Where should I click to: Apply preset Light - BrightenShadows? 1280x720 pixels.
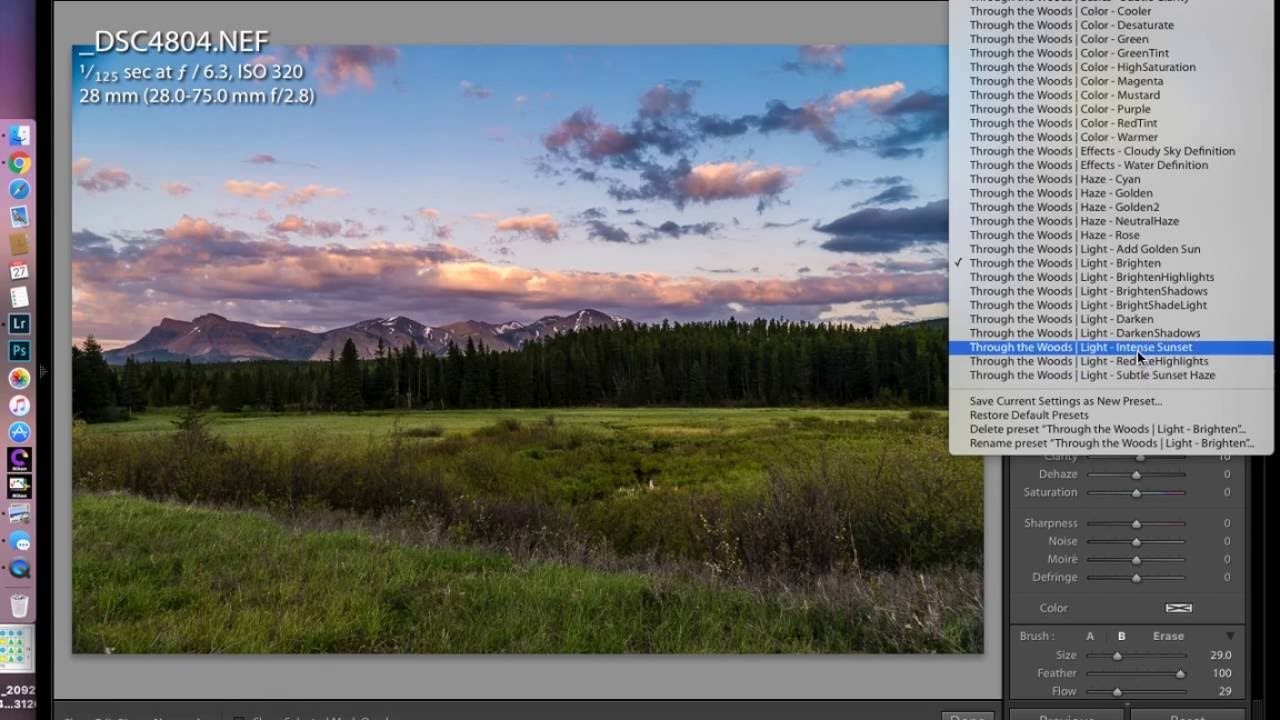tap(1110, 291)
